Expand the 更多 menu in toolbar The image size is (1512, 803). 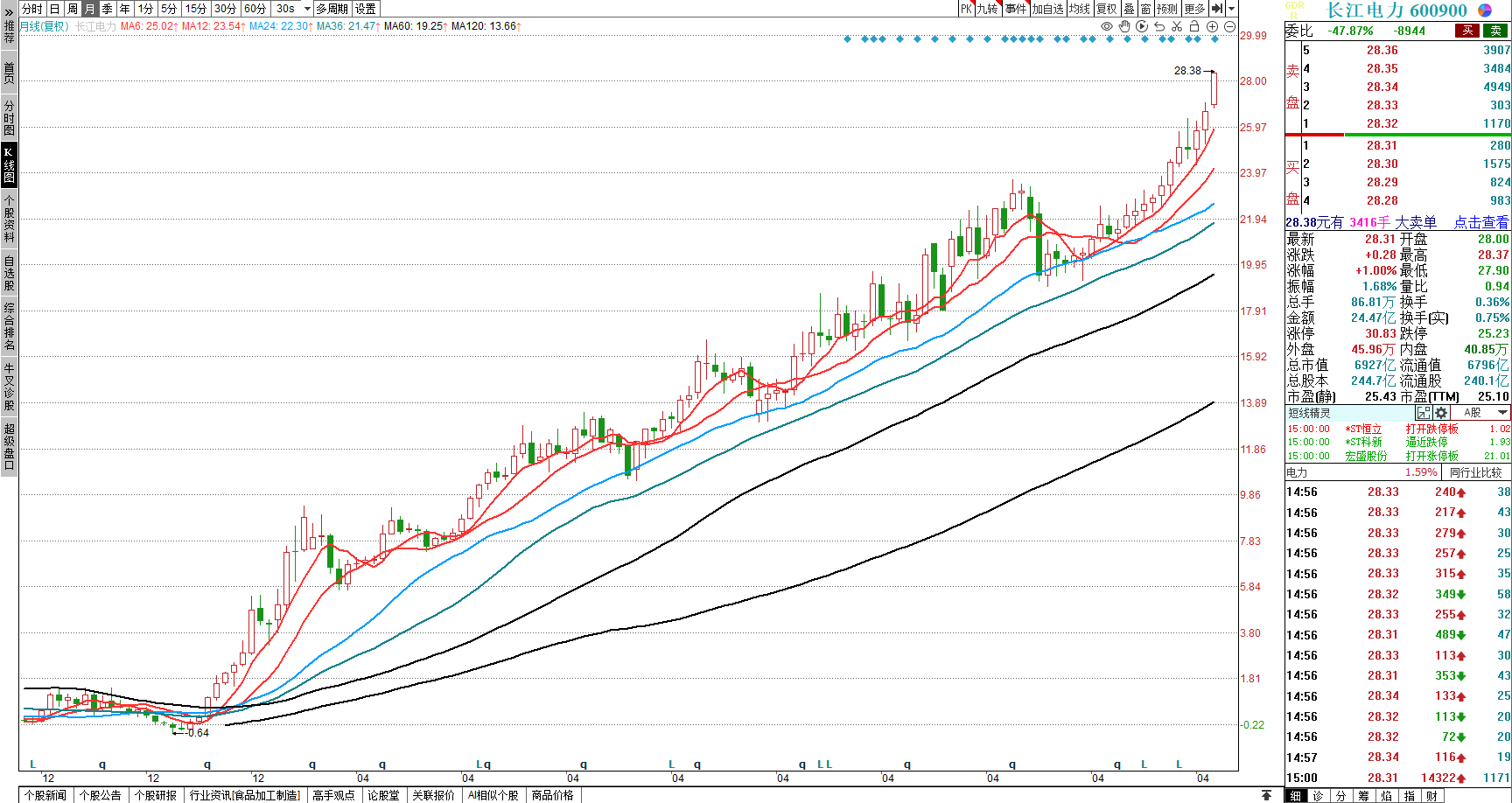pos(1194,9)
